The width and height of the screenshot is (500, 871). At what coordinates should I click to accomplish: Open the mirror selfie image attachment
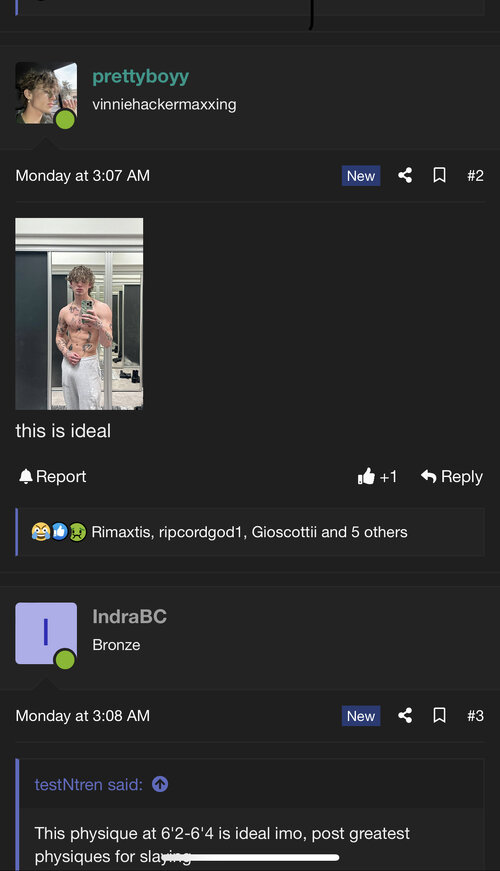coord(79,314)
